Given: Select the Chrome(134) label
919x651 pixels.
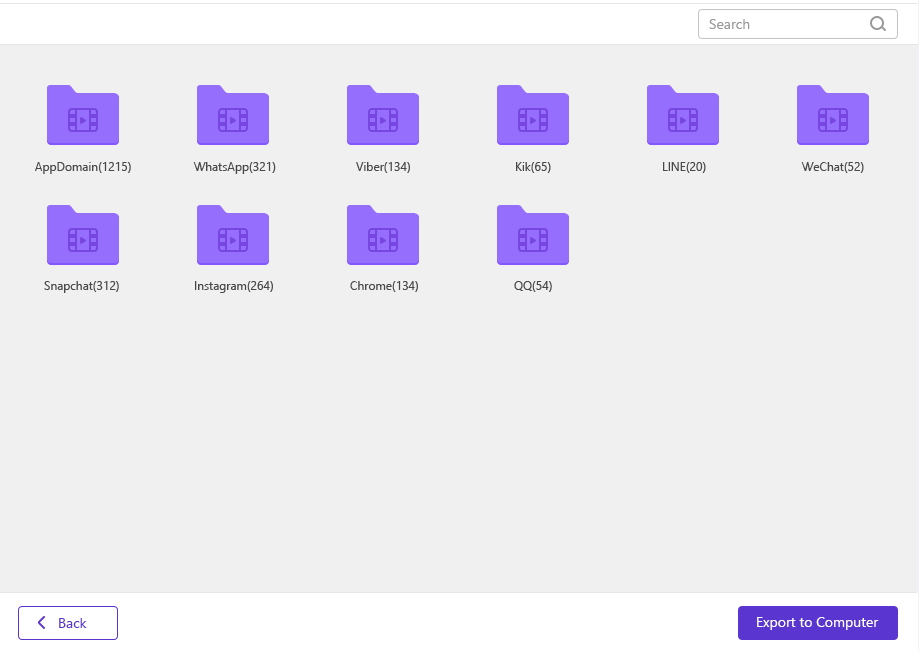Looking at the screenshot, I should [x=384, y=286].
